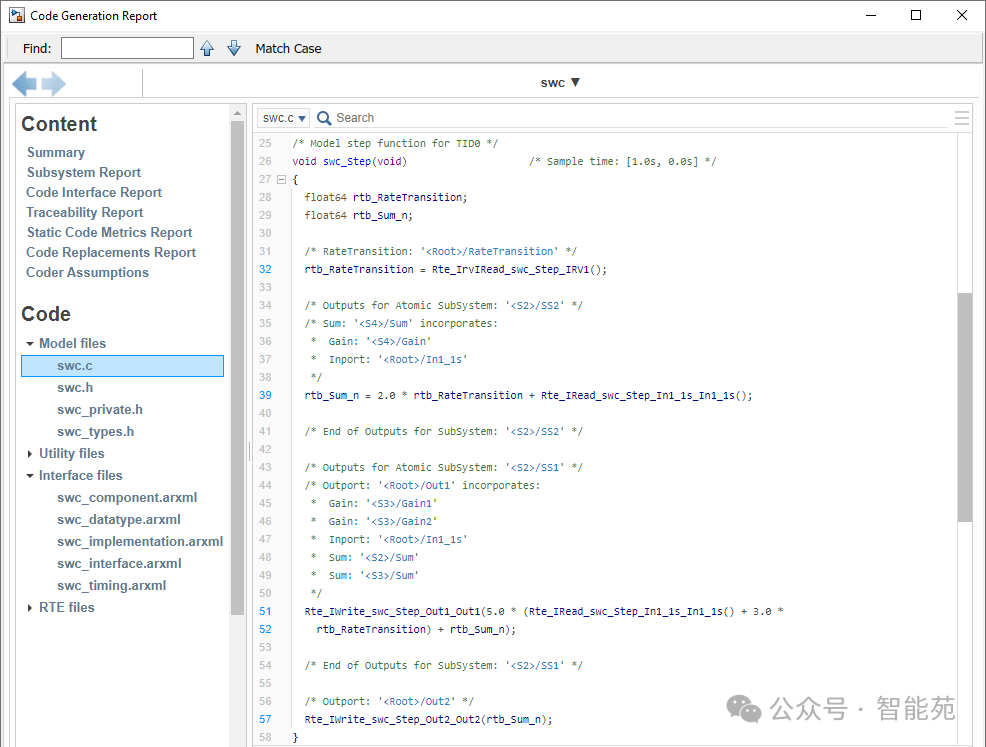Open swc_implementation.arxml file
This screenshot has height=747, width=986.
coord(140,542)
